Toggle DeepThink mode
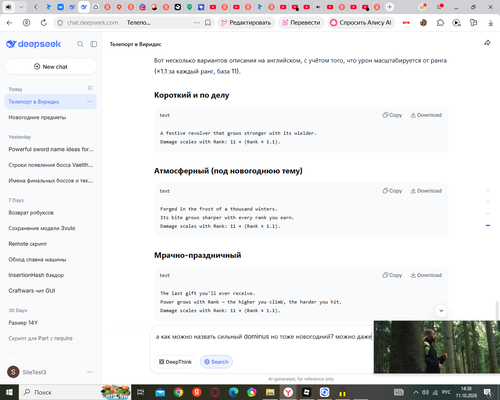The width and height of the screenshot is (500, 400). (x=175, y=362)
